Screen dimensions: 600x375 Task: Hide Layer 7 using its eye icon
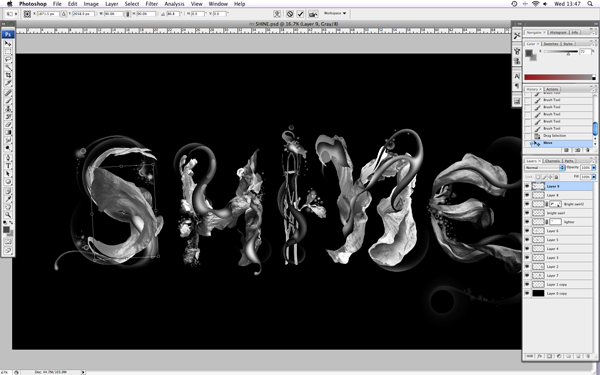(527, 276)
